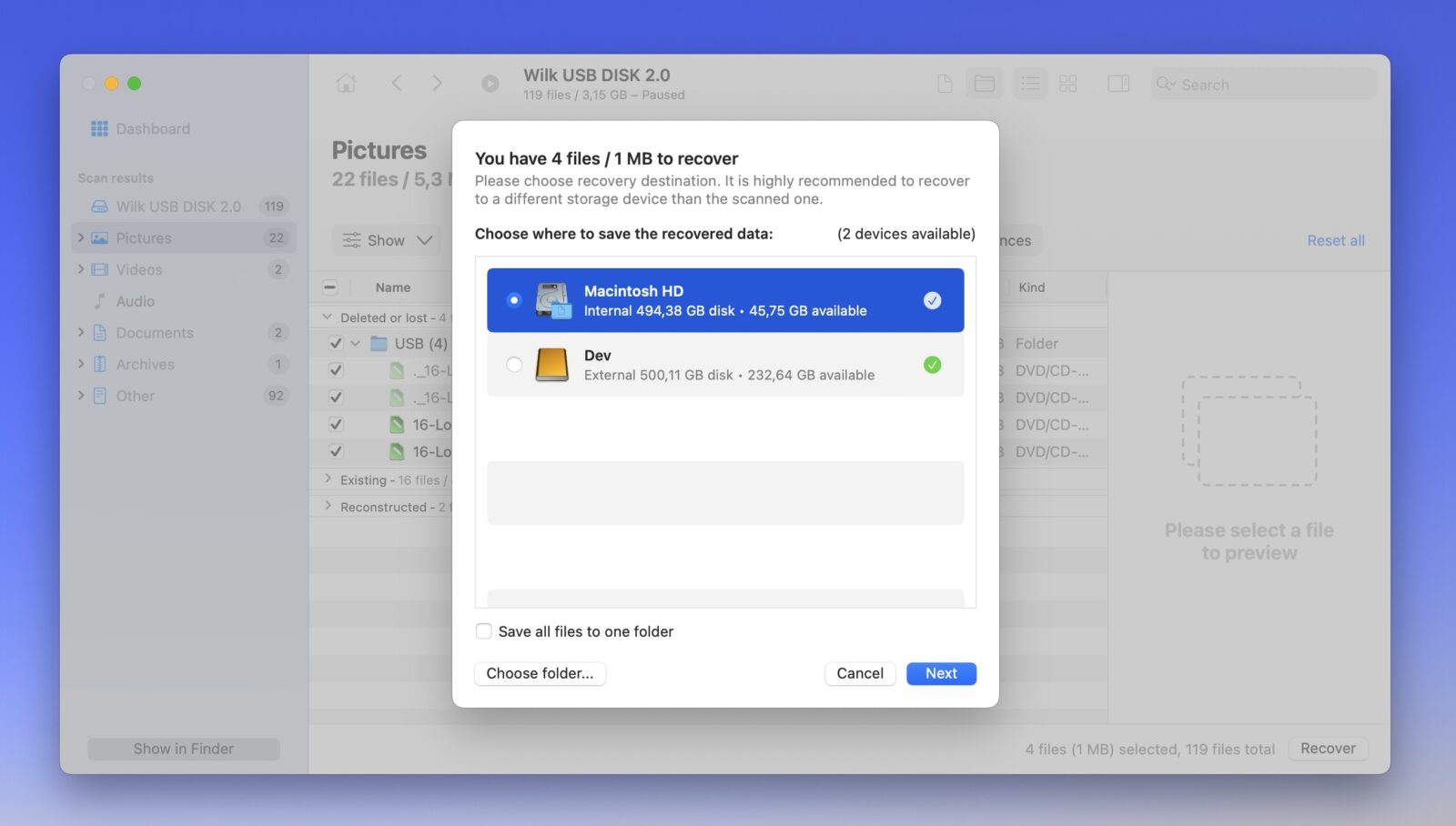Uncheck the USB (4) folder checkbox
The image size is (1456, 826).
[336, 344]
